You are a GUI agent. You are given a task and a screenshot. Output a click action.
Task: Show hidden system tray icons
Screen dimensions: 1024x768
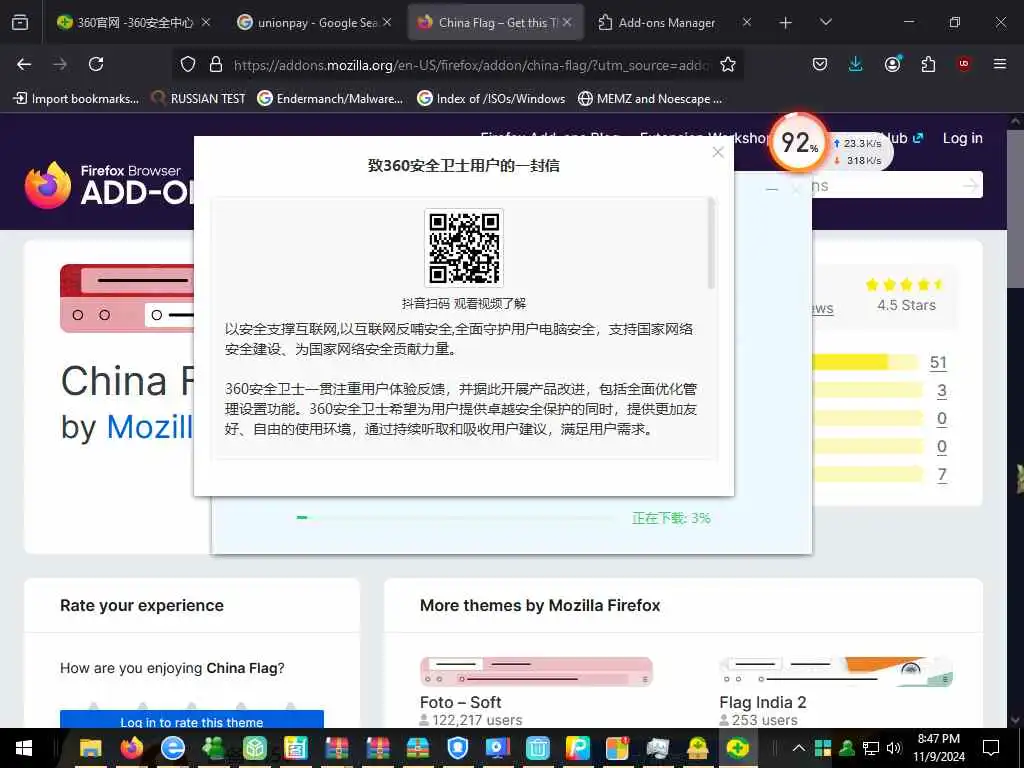(x=799, y=748)
